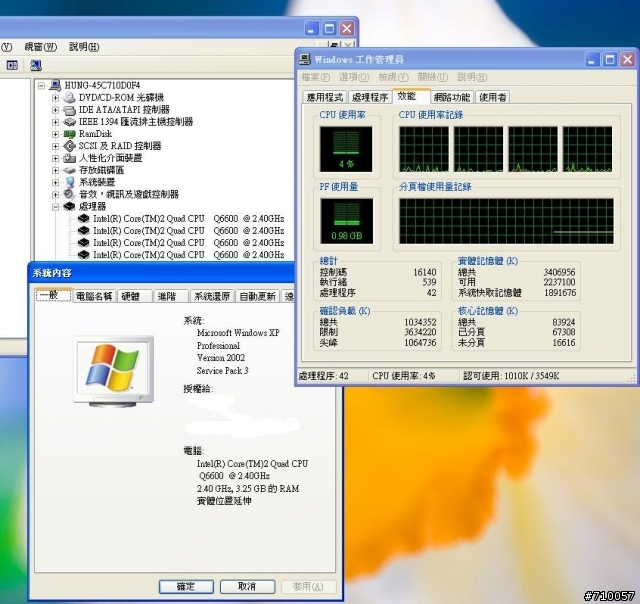This screenshot has width=640, height=604.
Task: Click the first CPU usage history graph
Action: tap(424, 149)
